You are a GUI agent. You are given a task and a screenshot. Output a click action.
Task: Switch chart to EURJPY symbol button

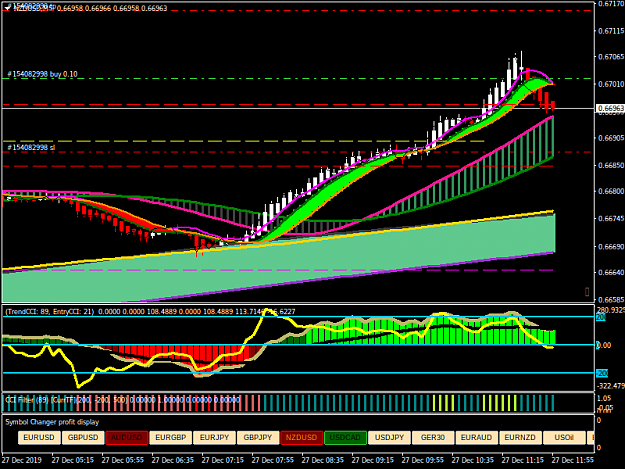pos(214,438)
